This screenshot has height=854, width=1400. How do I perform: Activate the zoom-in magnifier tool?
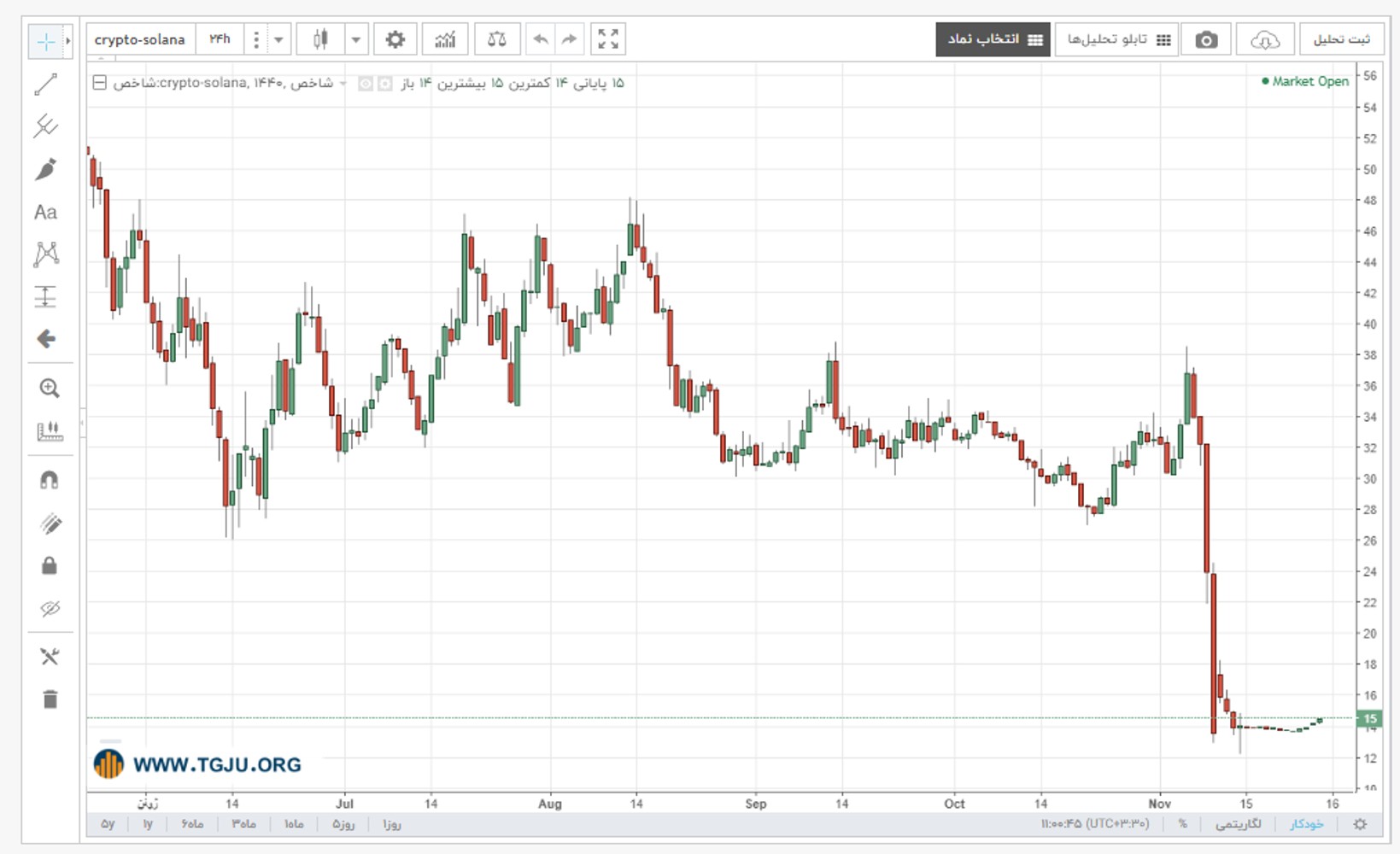pyautogui.click(x=50, y=389)
